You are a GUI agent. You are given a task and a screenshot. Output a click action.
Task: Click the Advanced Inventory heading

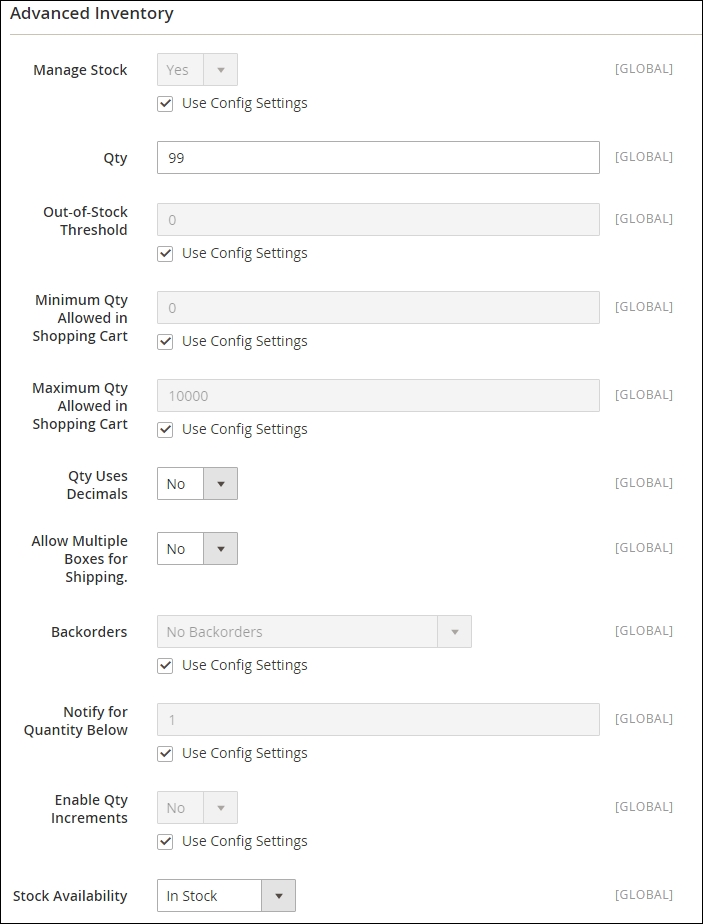pyautogui.click(x=92, y=14)
